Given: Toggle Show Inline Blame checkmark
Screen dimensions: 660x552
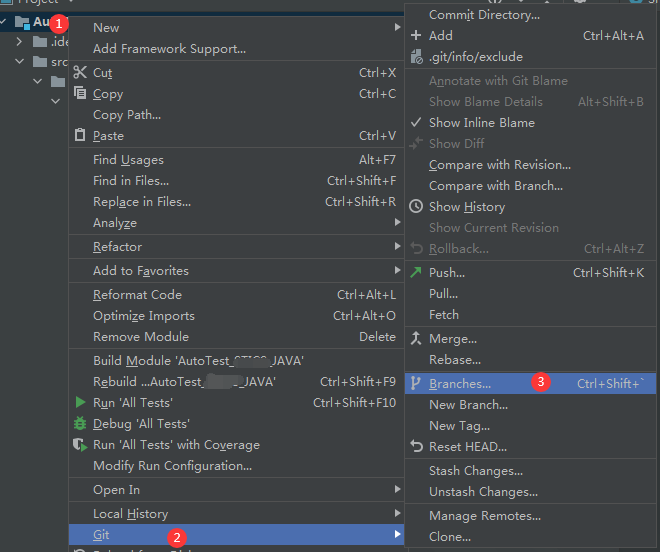Looking at the screenshot, I should click(416, 123).
